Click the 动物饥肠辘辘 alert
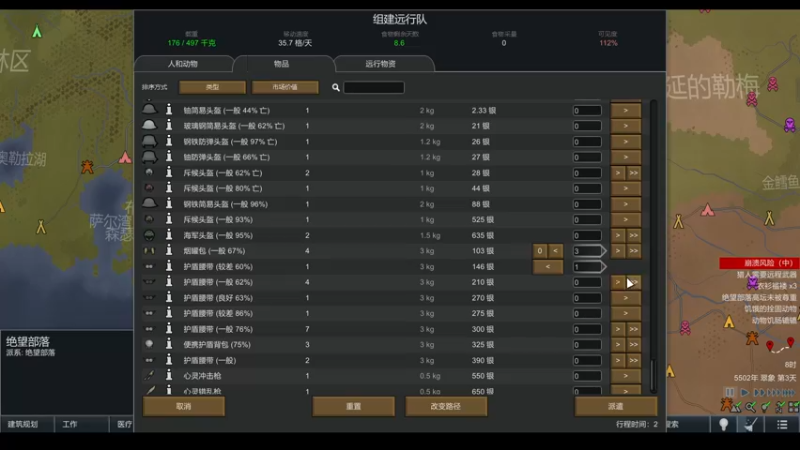This screenshot has width=800, height=450. click(x=774, y=320)
